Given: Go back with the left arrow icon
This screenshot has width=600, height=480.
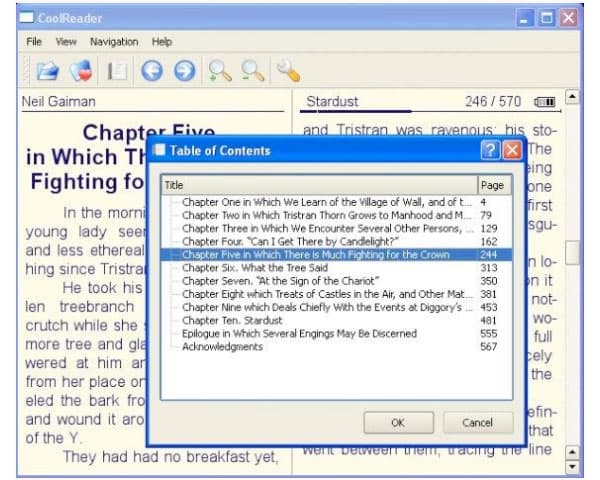Looking at the screenshot, I should coord(152,71).
